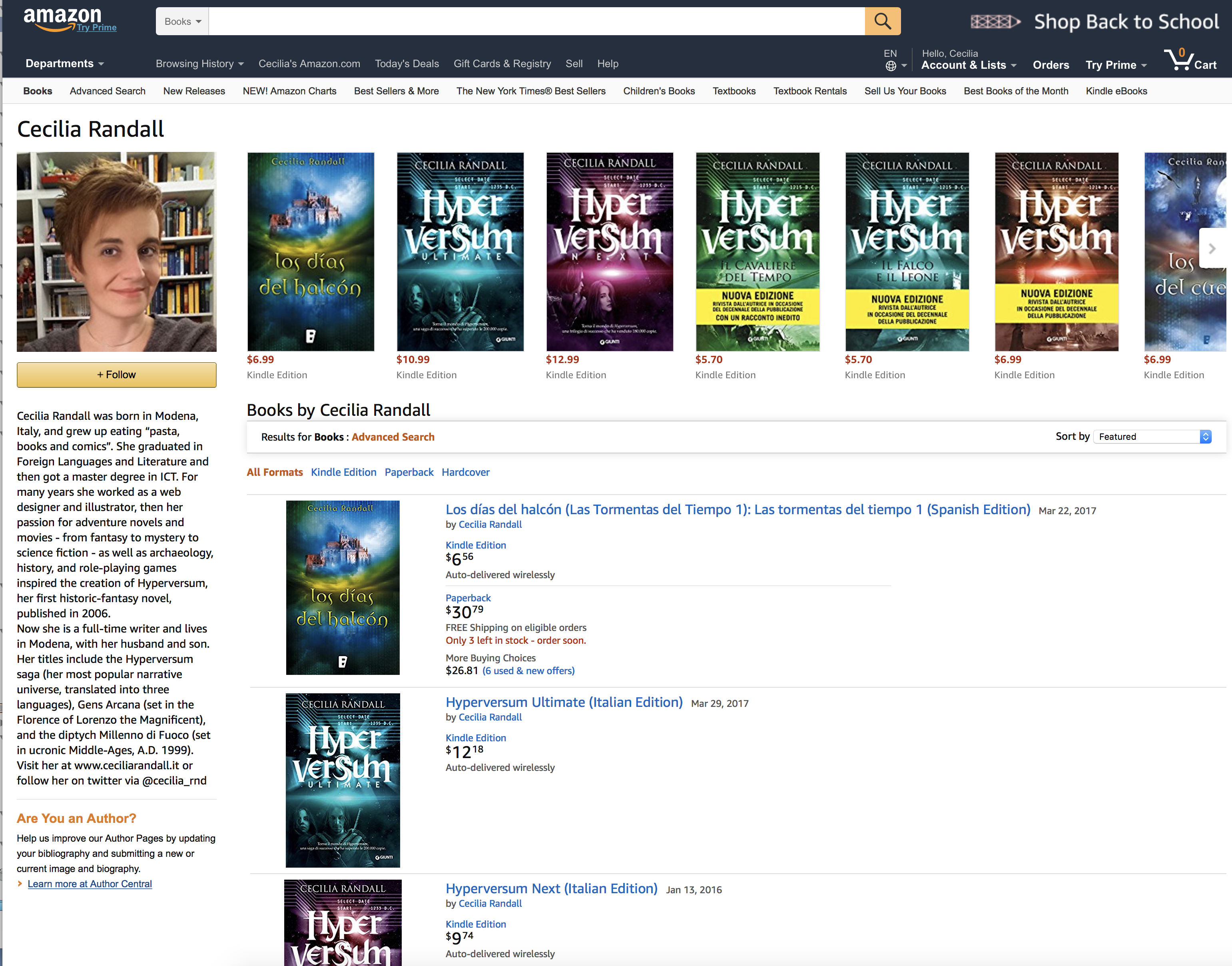Open the shopping cart icon
This screenshot has width=1232, height=966.
click(x=1190, y=60)
